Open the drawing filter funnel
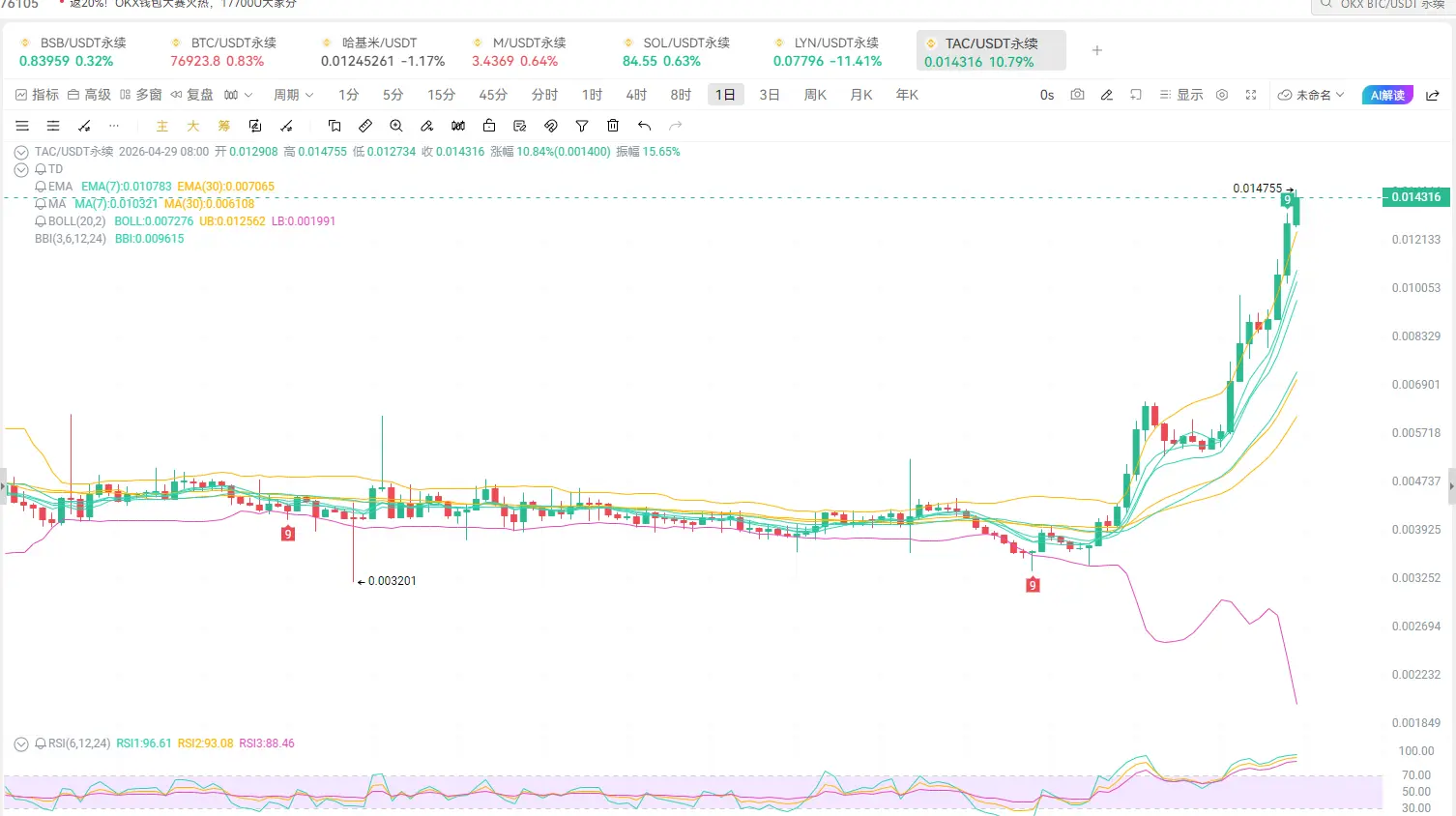 pyautogui.click(x=582, y=126)
